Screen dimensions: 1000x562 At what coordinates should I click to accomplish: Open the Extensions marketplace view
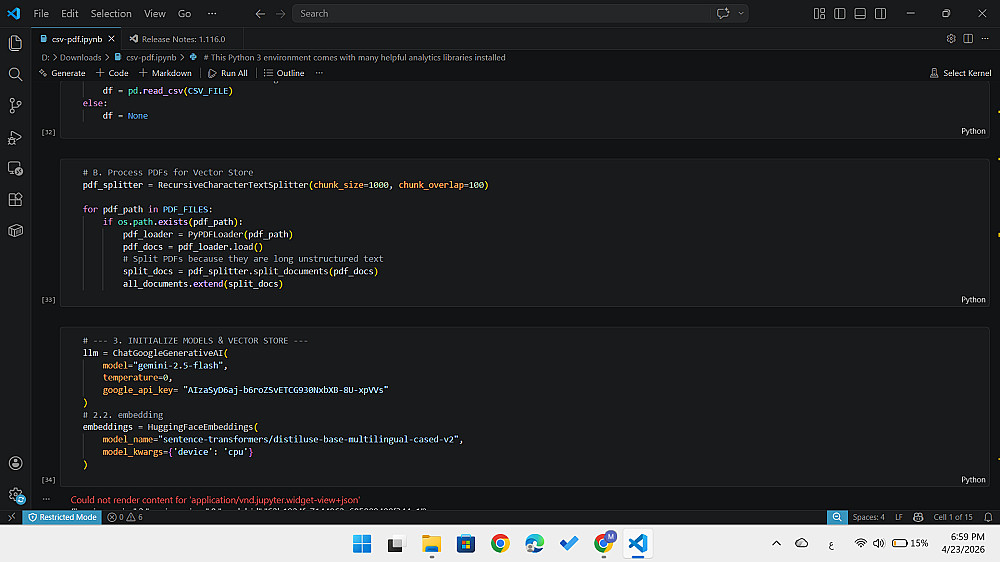15,199
